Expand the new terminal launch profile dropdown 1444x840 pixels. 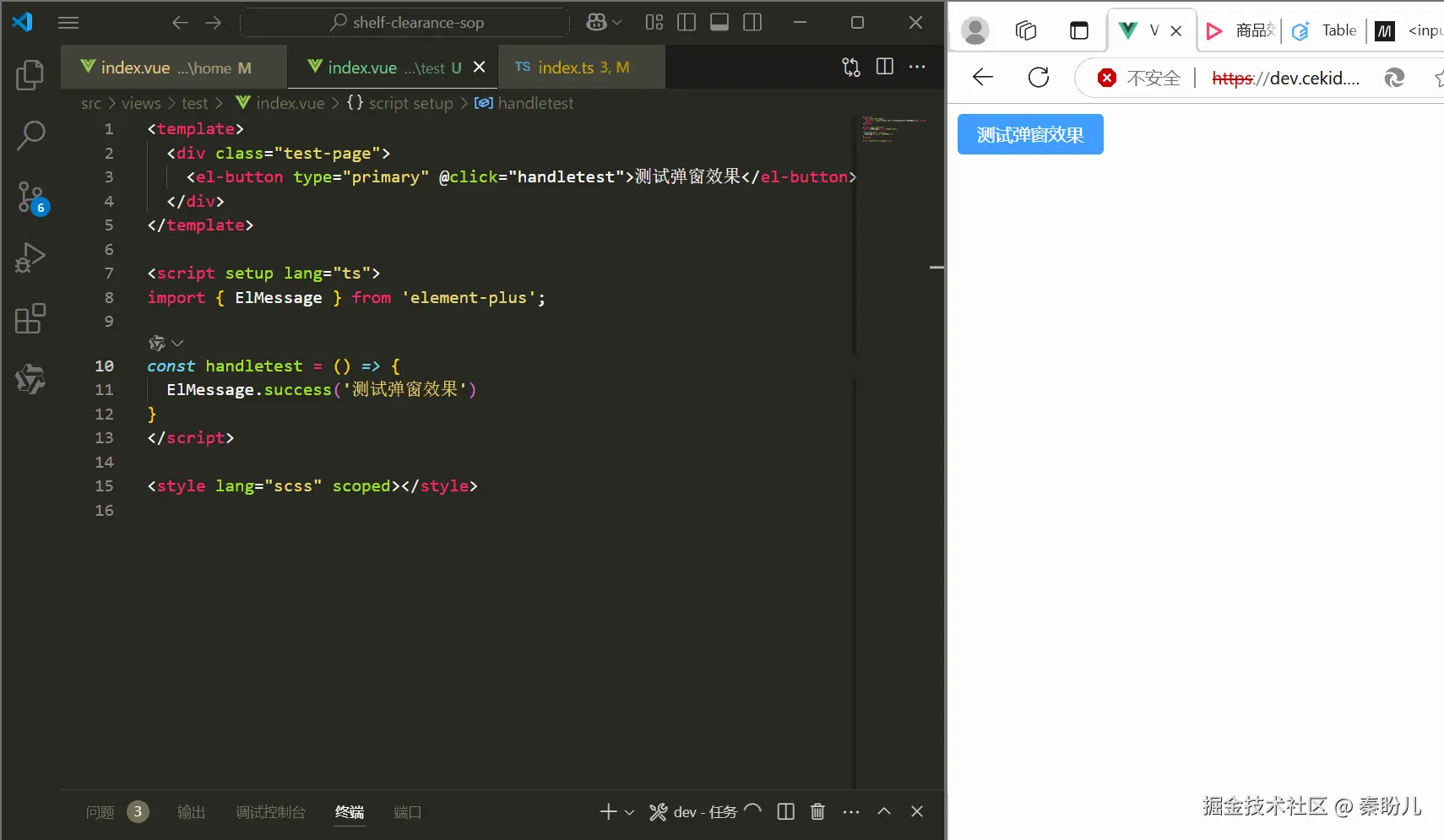click(x=629, y=812)
